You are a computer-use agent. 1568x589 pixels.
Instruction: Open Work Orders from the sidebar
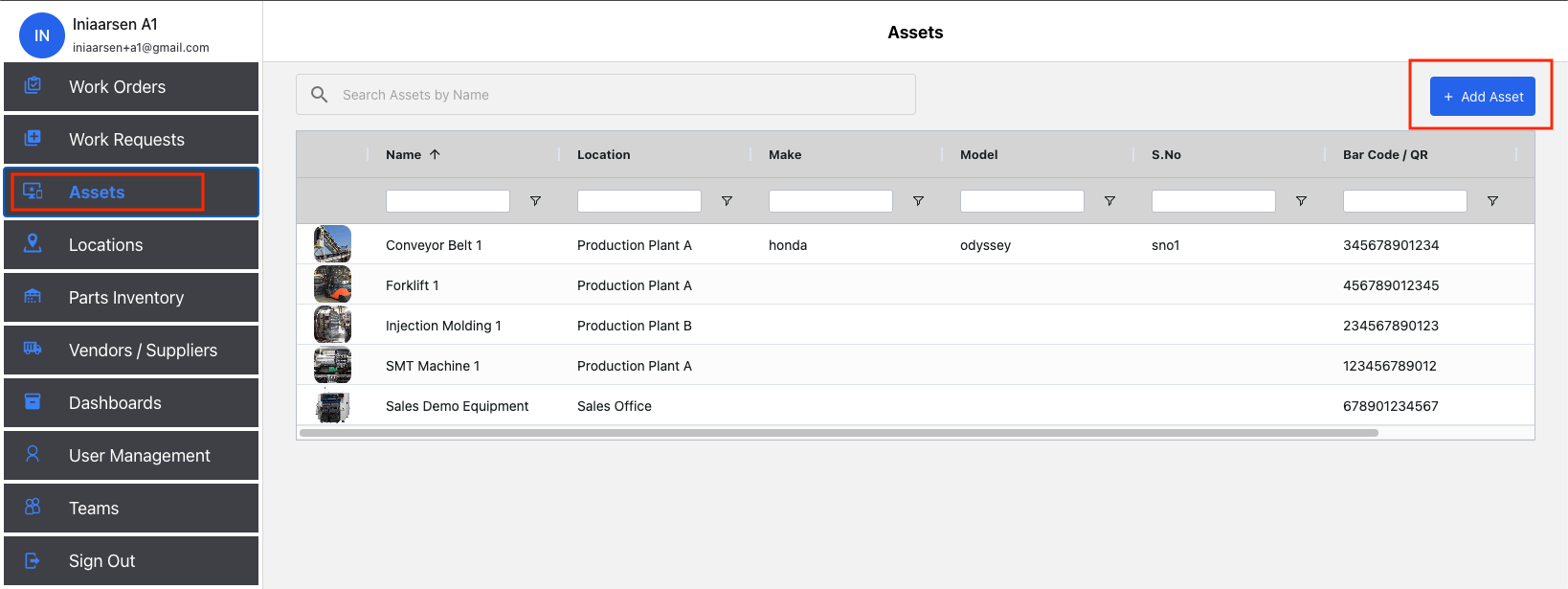131,86
